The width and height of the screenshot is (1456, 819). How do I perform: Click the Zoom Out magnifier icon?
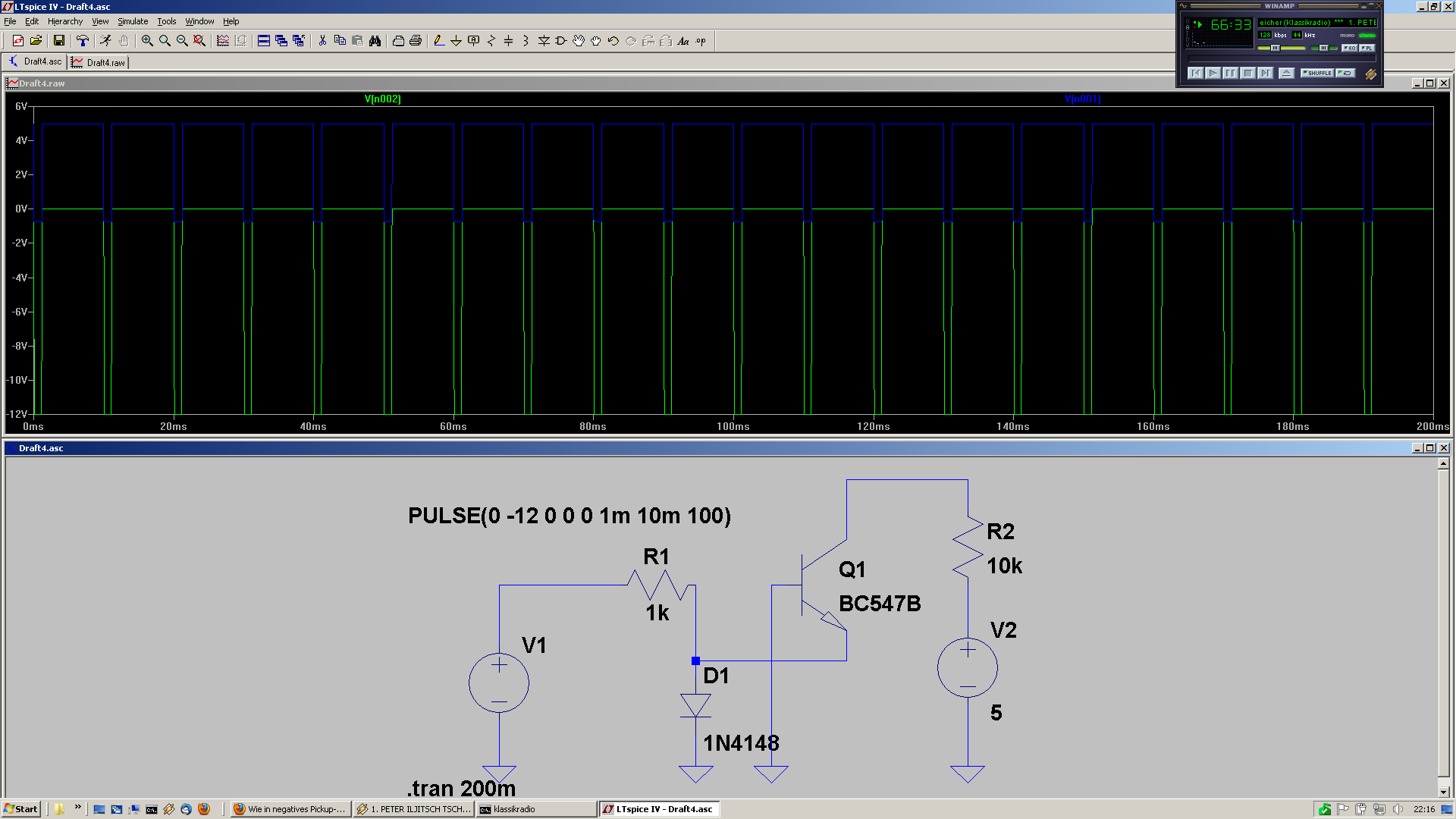coord(182,41)
